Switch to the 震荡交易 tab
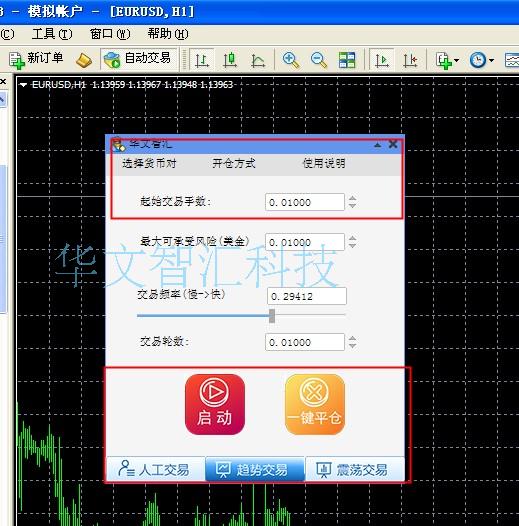519x526 pixels. pos(355,469)
